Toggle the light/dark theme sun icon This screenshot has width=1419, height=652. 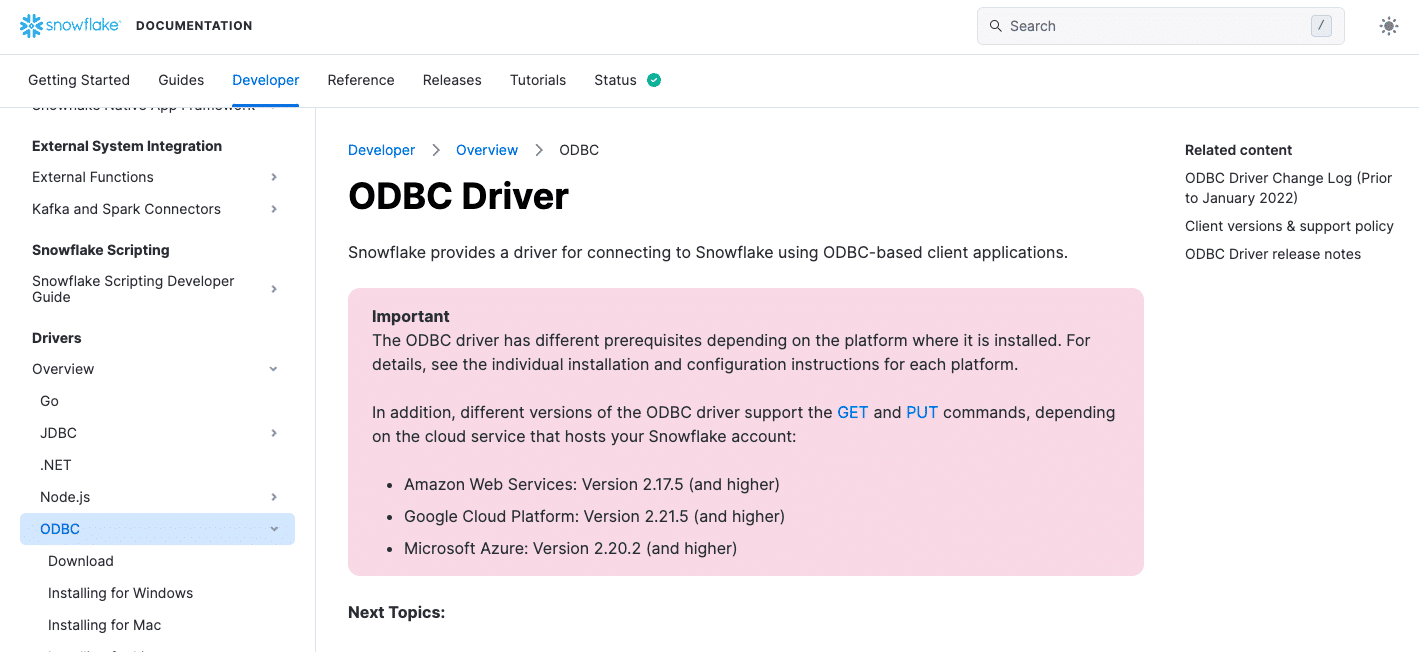[1389, 26]
